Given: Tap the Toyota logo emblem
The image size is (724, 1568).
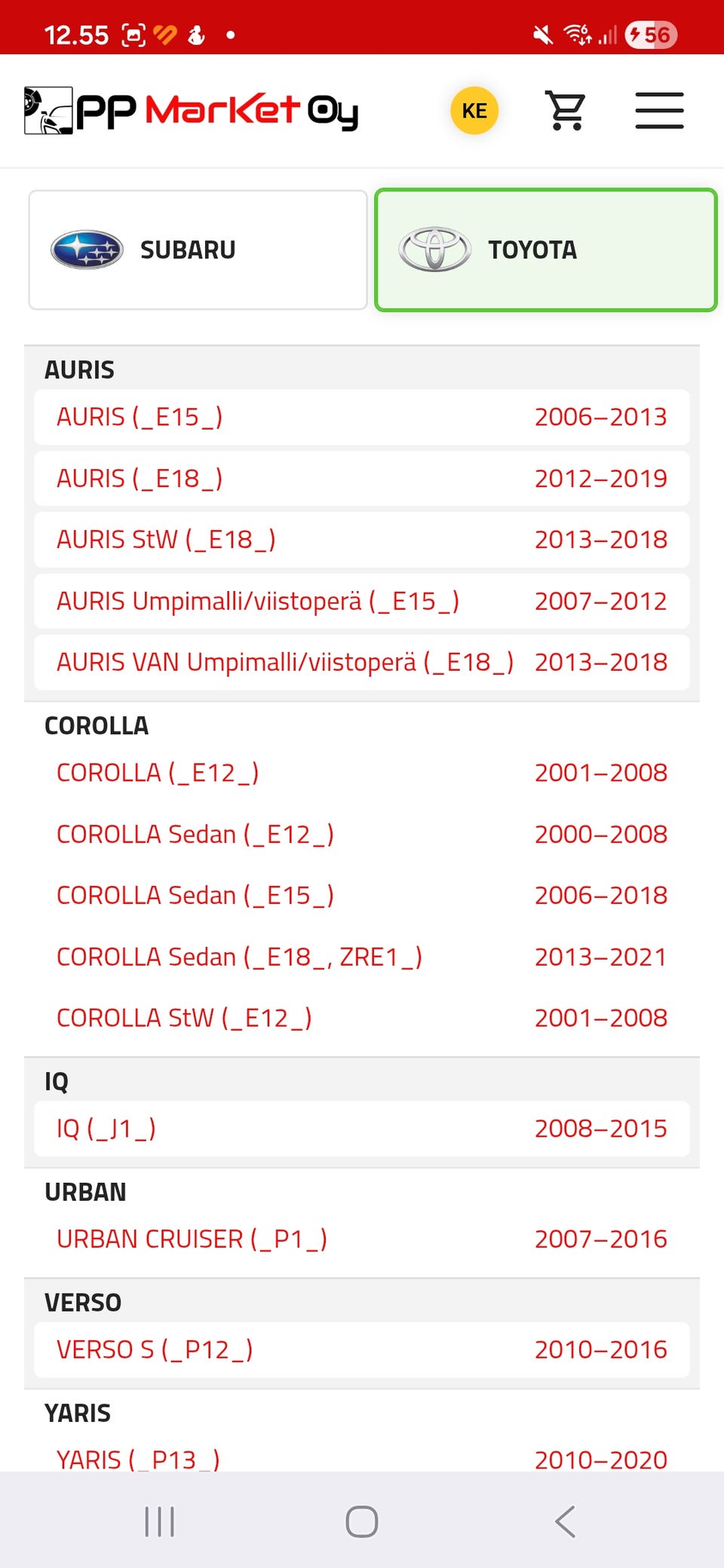Looking at the screenshot, I should point(434,250).
